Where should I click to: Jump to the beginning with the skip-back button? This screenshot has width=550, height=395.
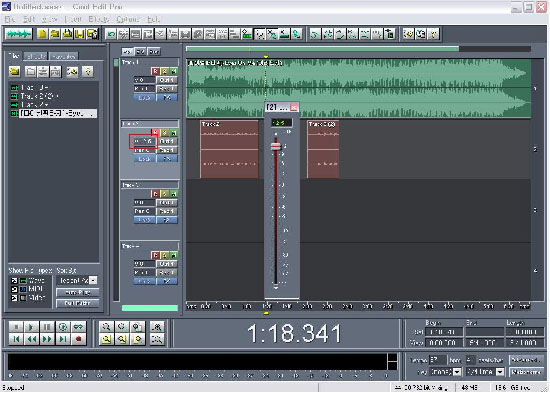pyautogui.click(x=15, y=339)
